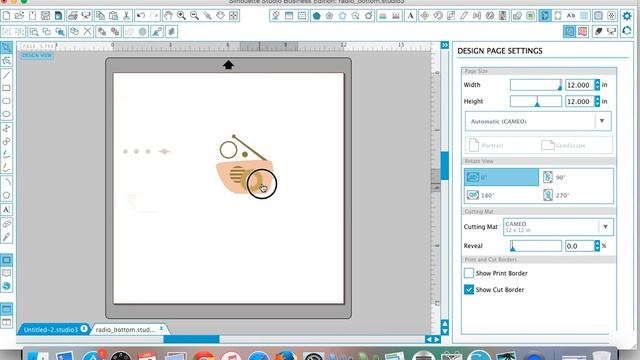The height and width of the screenshot is (360, 640).
Task: Rotate view to 90°
Action: click(x=576, y=177)
